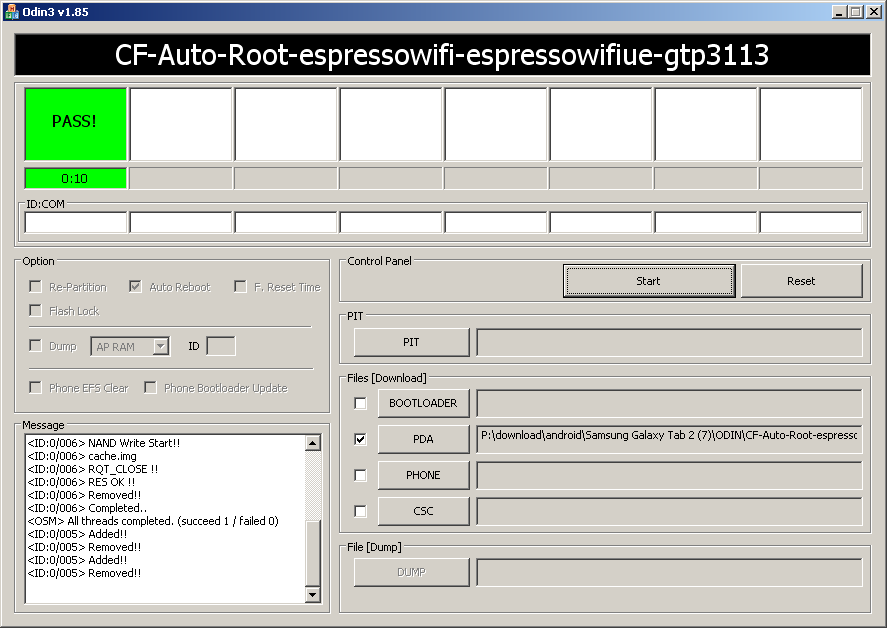Click the CSC file path field
Screen dimensions: 887x628
669,511
